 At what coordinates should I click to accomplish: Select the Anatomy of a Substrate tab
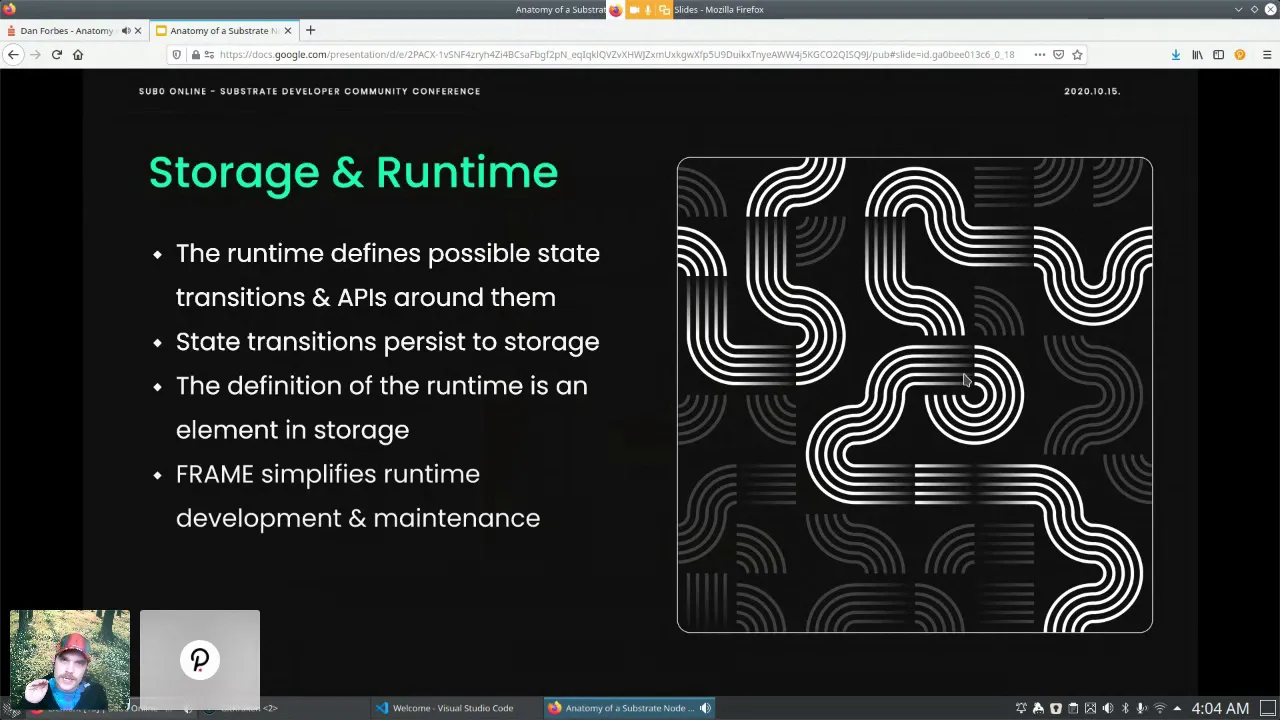click(223, 31)
